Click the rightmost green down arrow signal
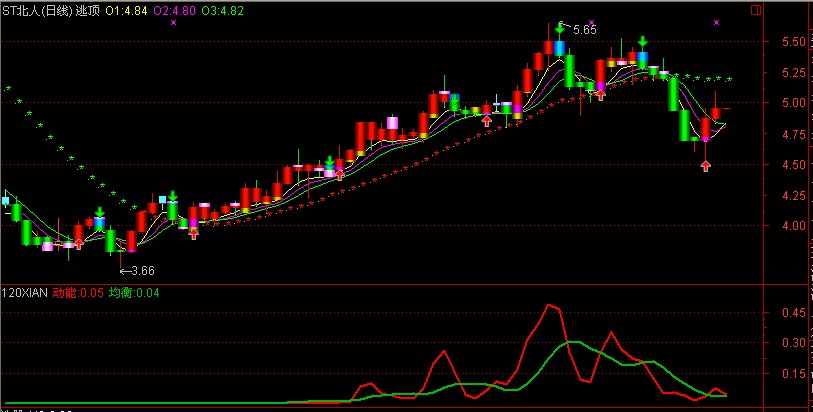813x412 pixels. click(643, 43)
